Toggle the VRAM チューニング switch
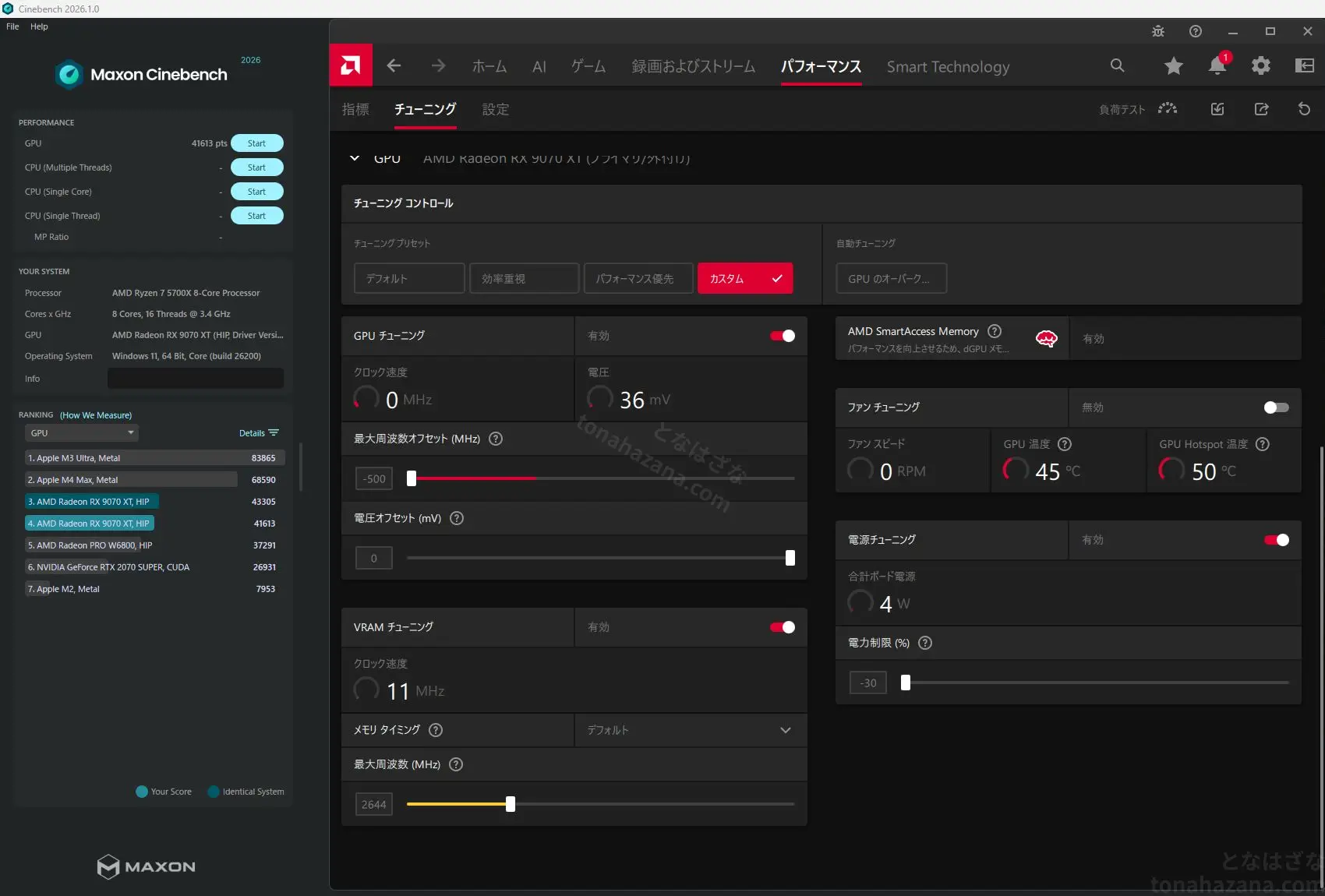Image resolution: width=1325 pixels, height=896 pixels. [x=783, y=627]
